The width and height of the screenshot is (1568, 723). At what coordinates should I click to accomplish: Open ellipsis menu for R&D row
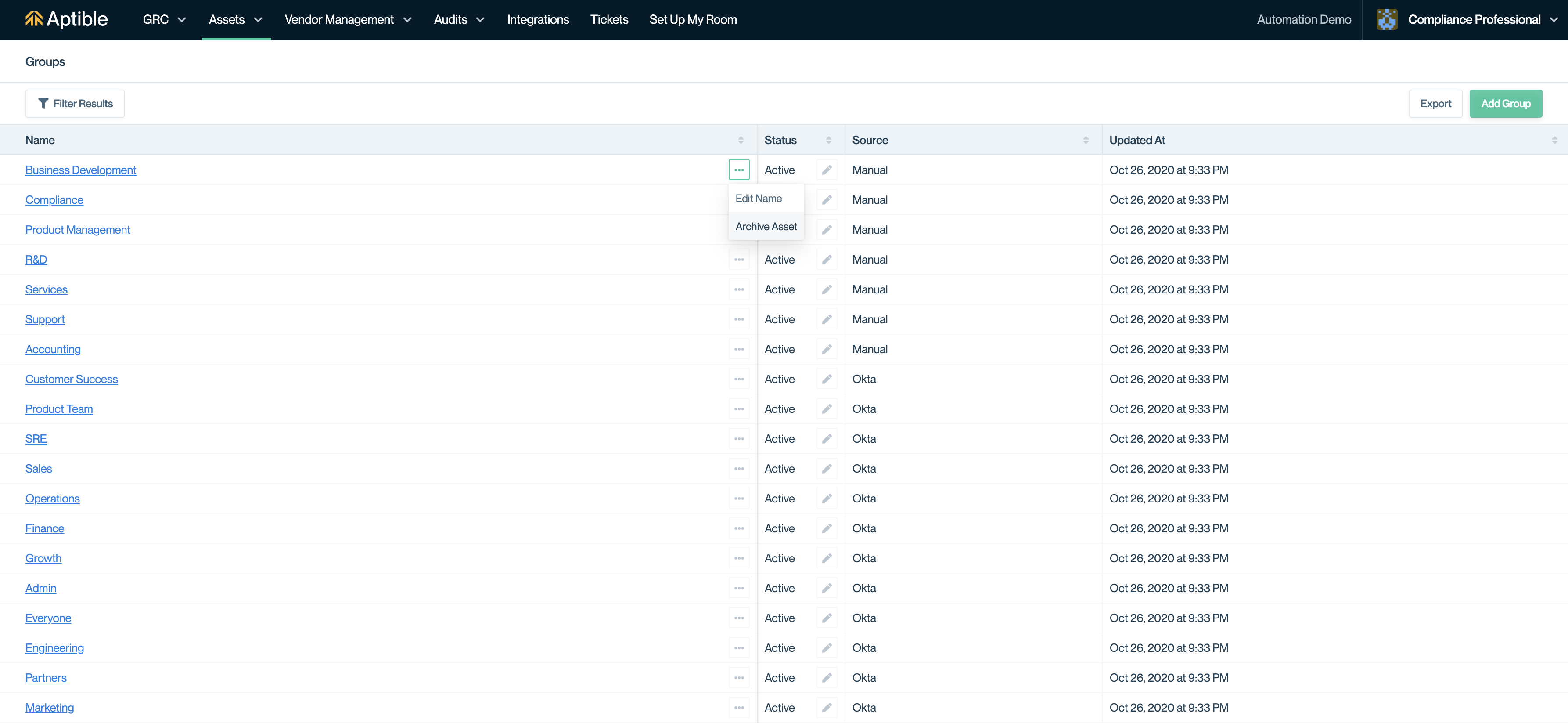click(x=738, y=260)
